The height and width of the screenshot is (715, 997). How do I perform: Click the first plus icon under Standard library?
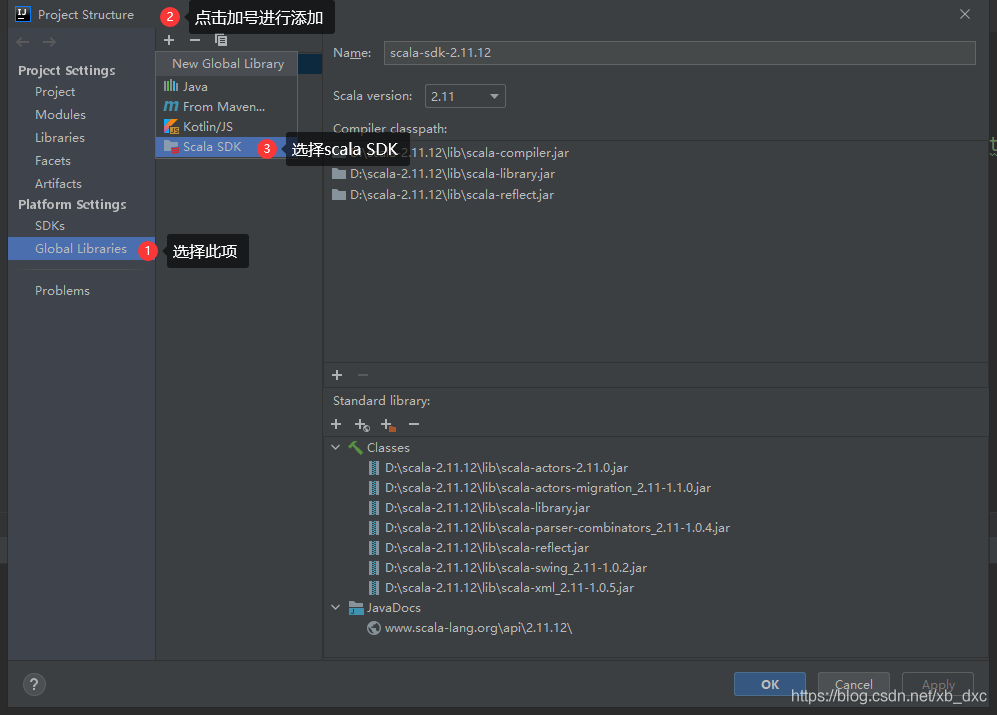(336, 424)
